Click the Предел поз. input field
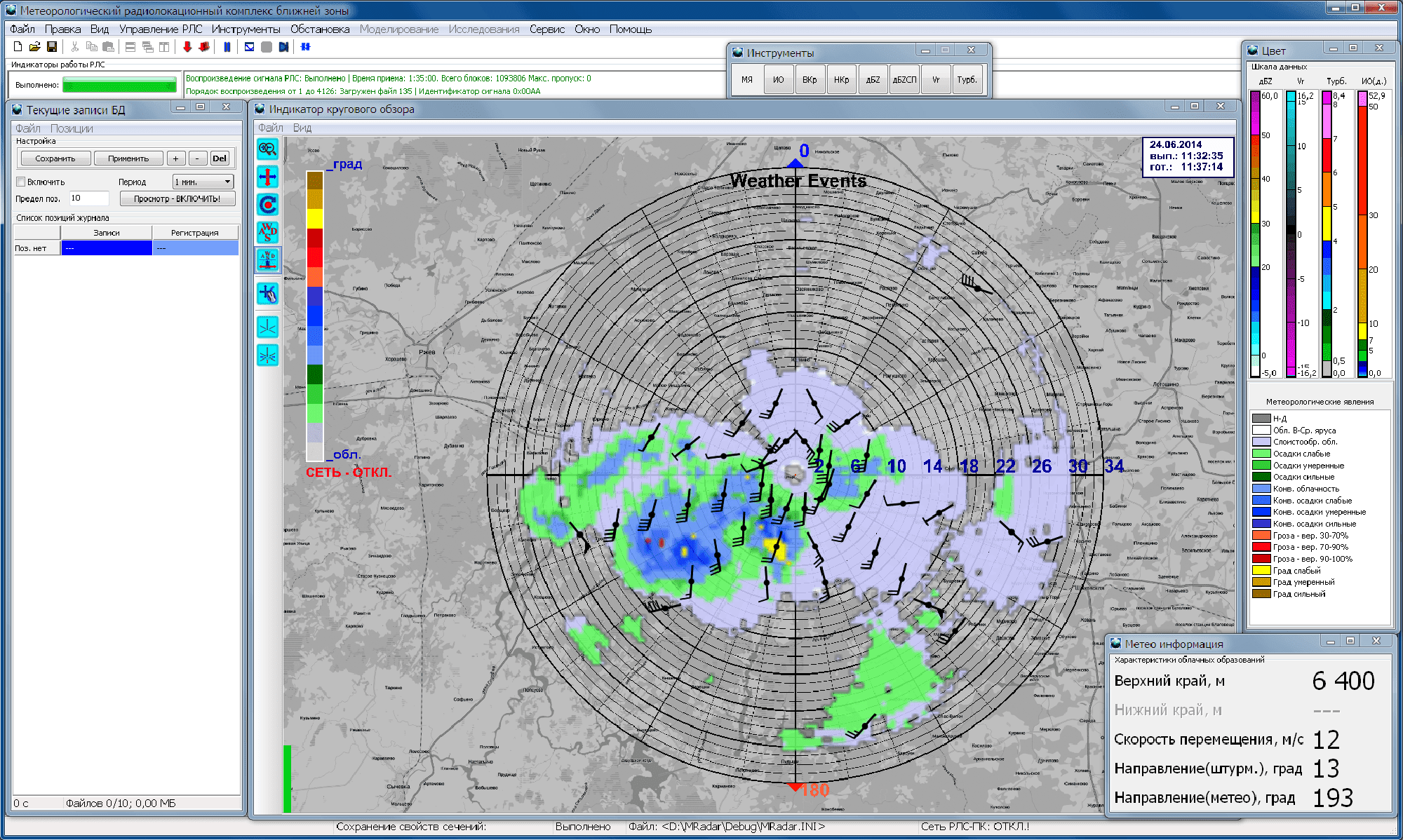This screenshot has height=840, width=1403. (x=88, y=198)
